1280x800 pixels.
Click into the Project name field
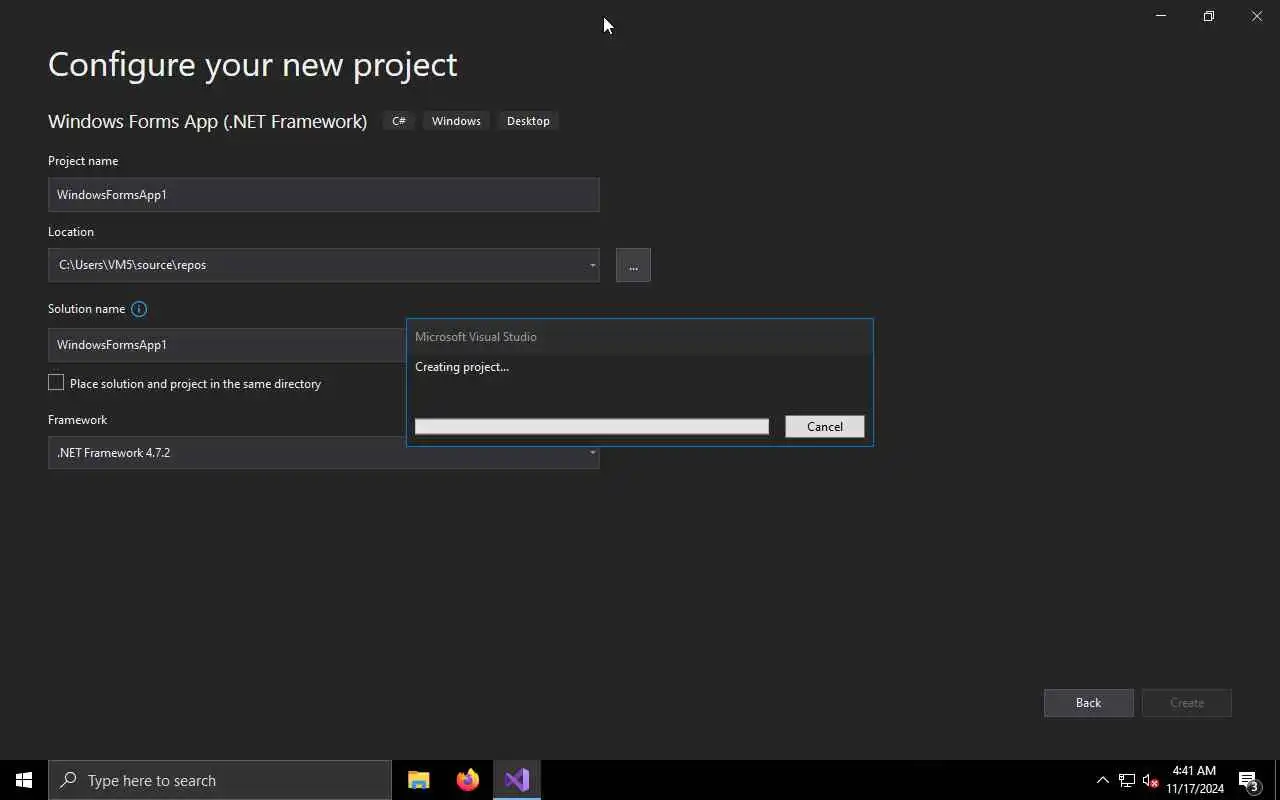tap(324, 195)
